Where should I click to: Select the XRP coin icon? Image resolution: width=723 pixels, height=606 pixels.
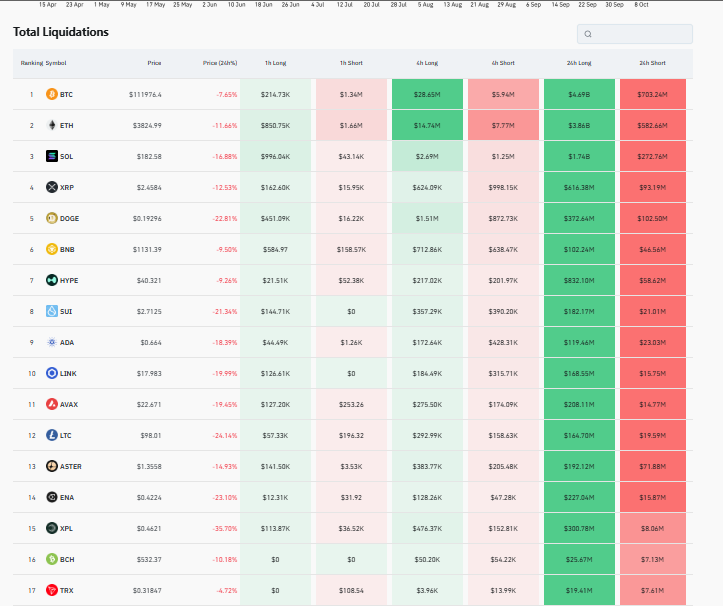52,188
